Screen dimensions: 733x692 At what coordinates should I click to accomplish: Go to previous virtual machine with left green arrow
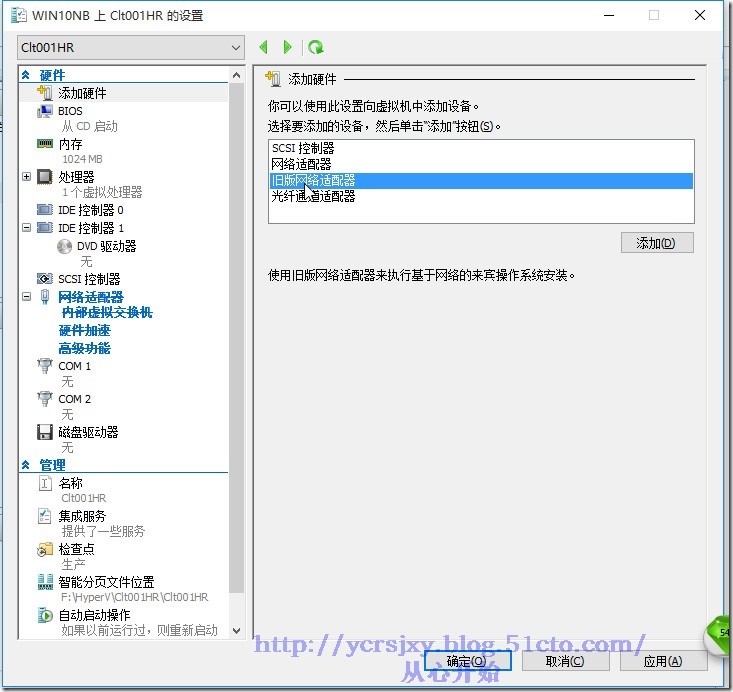click(x=264, y=47)
